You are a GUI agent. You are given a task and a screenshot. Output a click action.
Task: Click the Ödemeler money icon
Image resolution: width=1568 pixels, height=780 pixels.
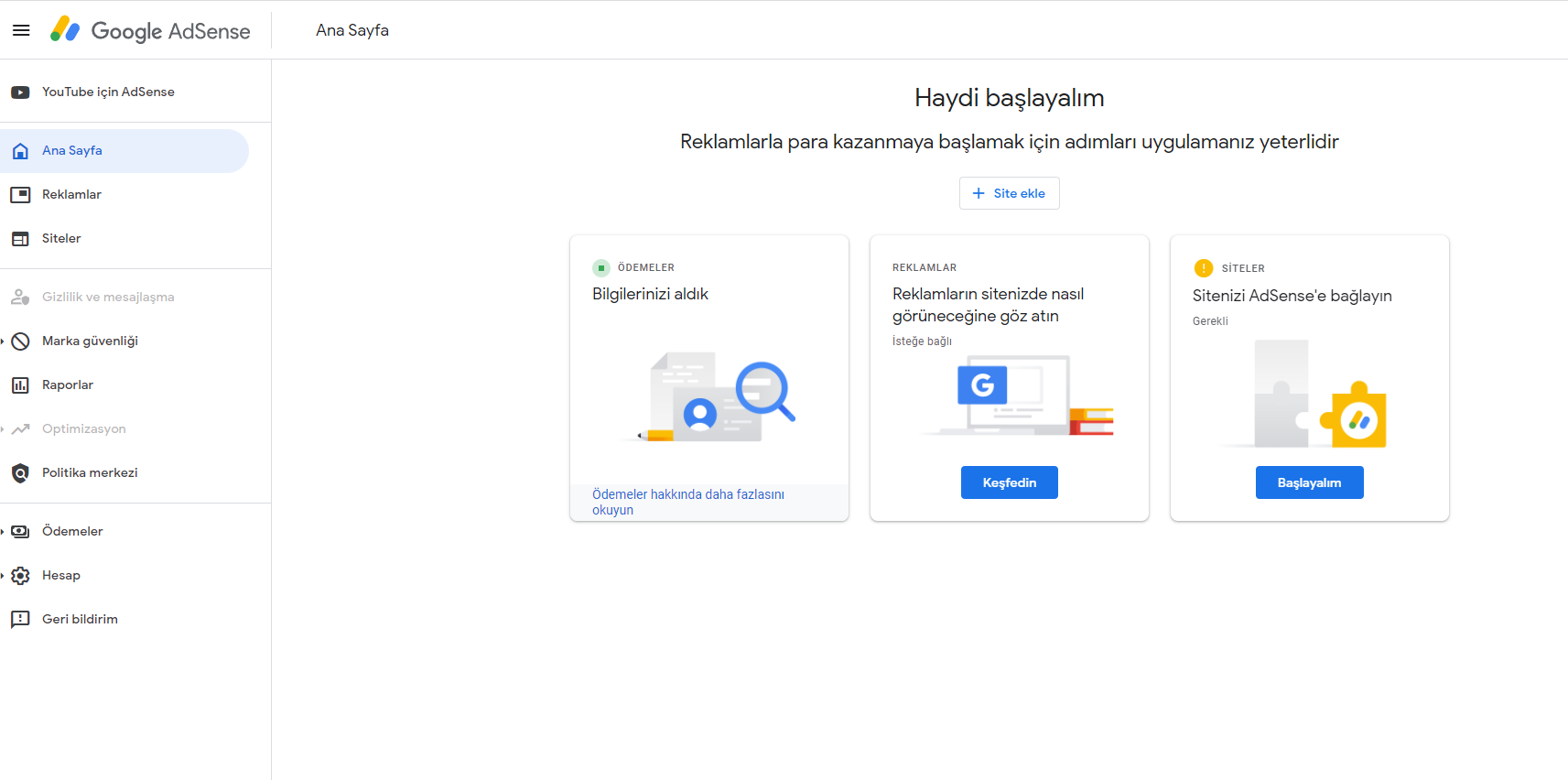20,532
